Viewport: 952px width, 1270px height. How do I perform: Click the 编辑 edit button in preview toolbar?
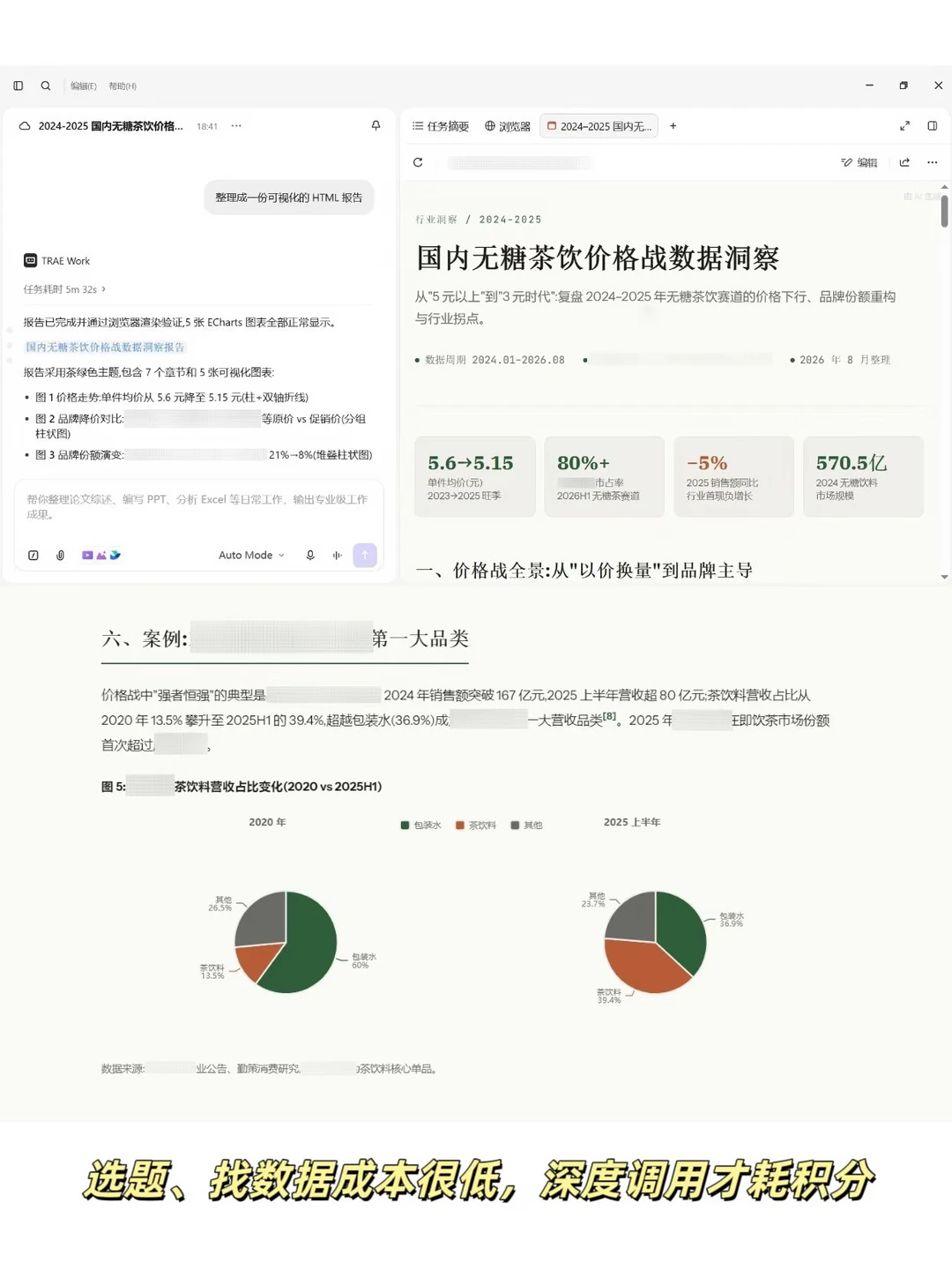click(859, 162)
